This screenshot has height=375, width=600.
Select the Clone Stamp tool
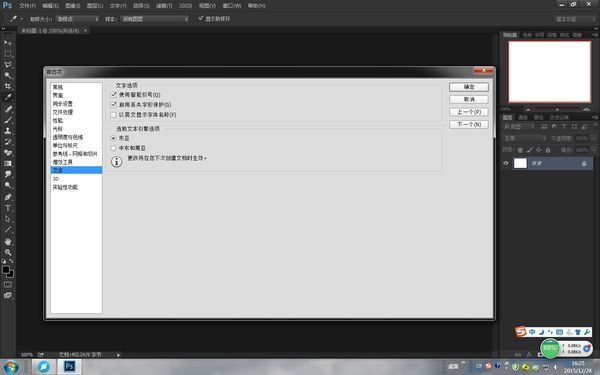[x=8, y=130]
